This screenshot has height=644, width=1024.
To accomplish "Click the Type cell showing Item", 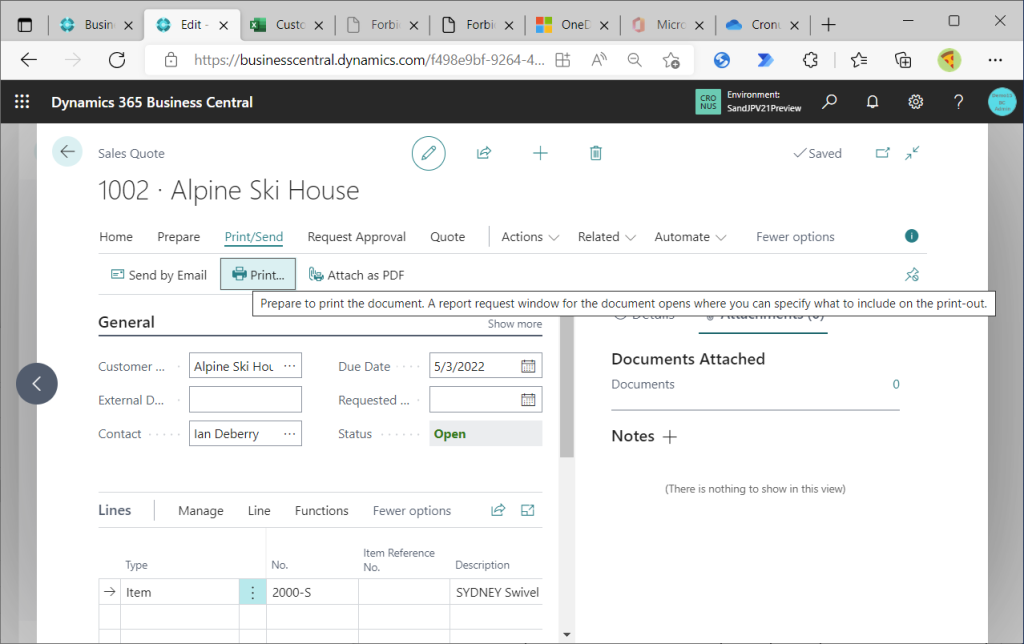I will pyautogui.click(x=180, y=592).
